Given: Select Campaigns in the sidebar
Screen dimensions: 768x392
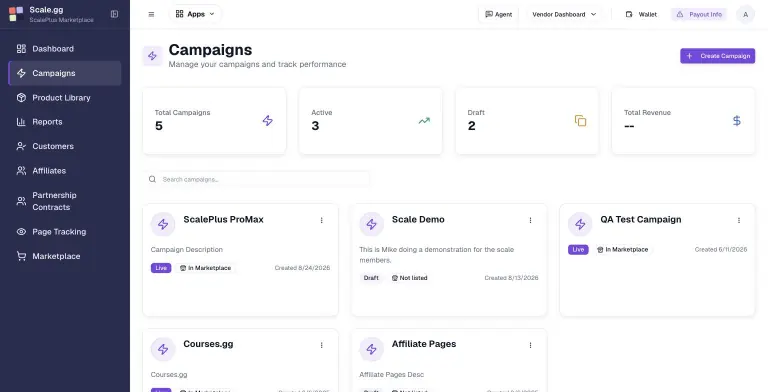Looking at the screenshot, I should [65, 73].
